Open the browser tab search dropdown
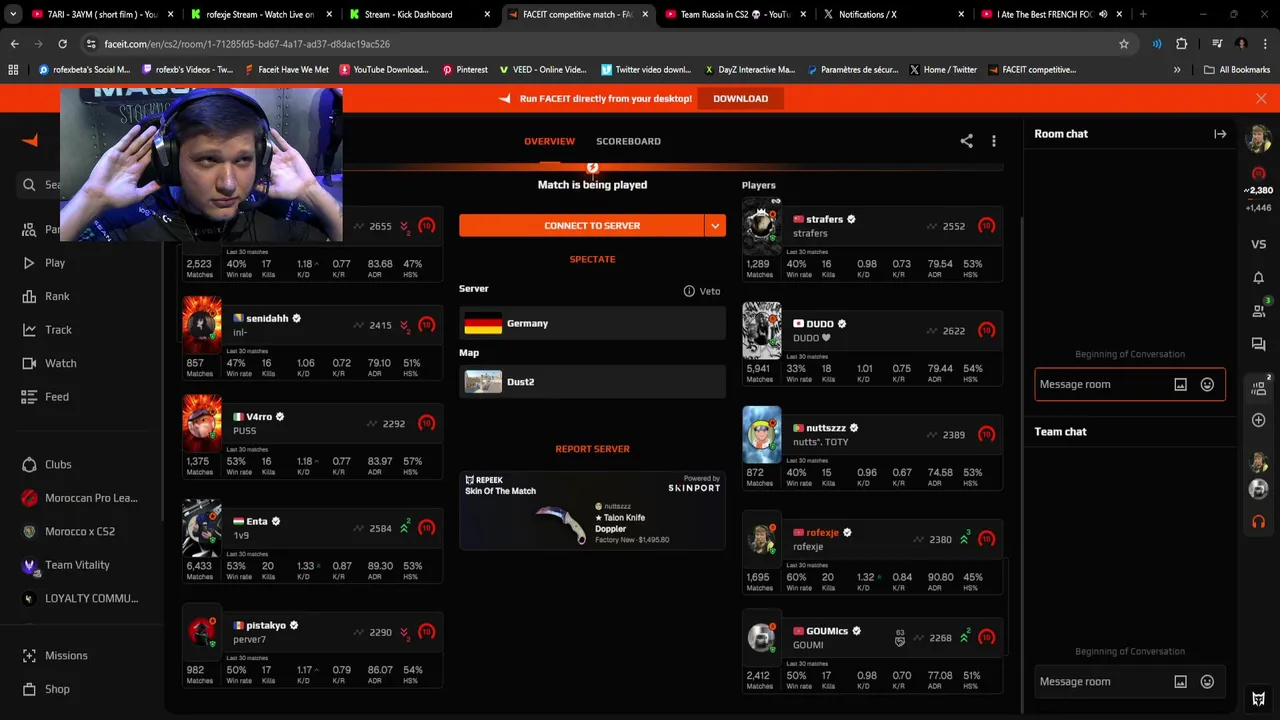 coord(13,14)
